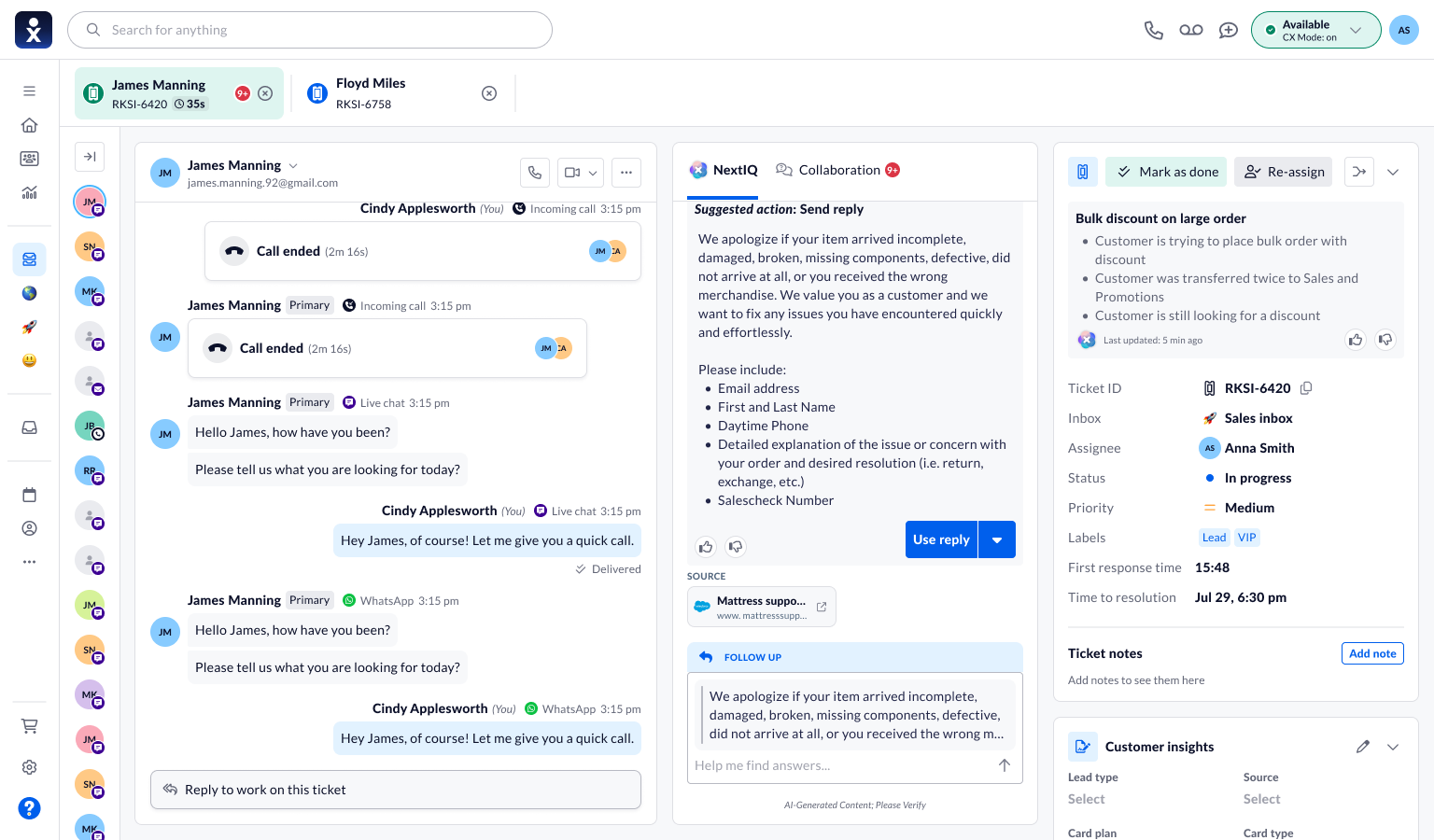Image resolution: width=1434 pixels, height=840 pixels.
Task: Open more sidebar items ellipsis
Action: 30,562
